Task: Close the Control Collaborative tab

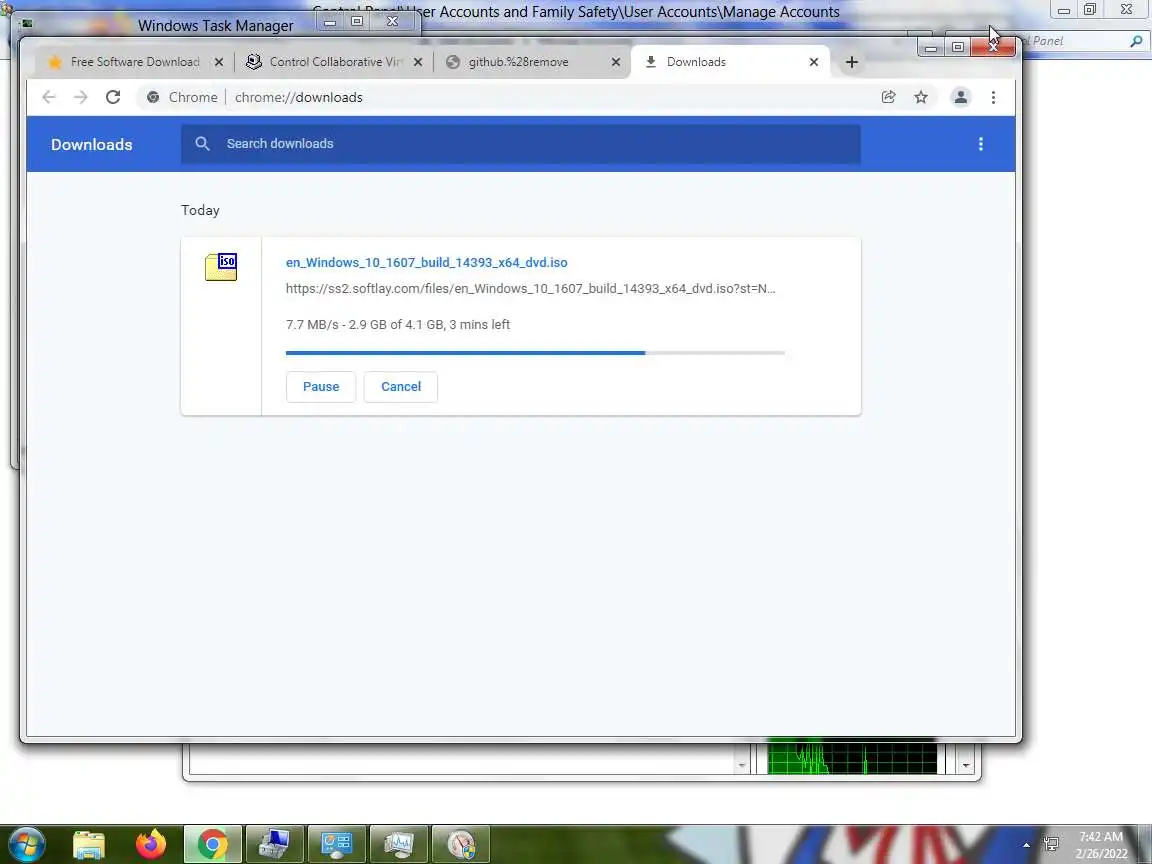Action: point(417,62)
